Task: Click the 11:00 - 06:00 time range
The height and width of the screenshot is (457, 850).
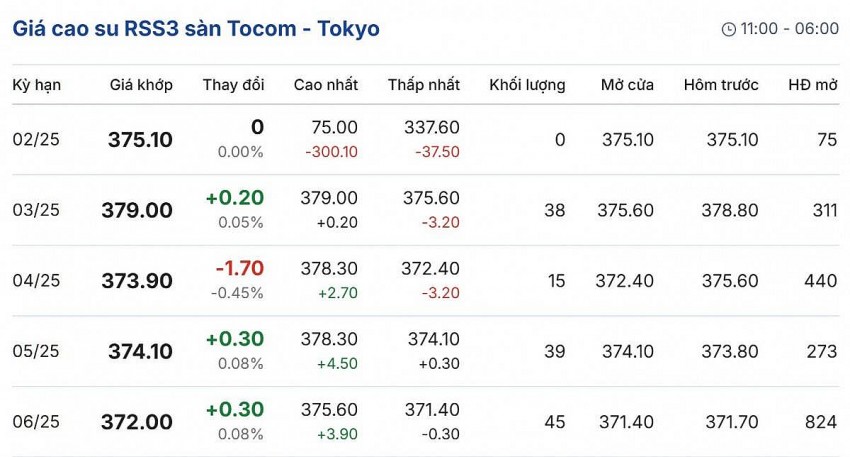Action: pos(790,29)
